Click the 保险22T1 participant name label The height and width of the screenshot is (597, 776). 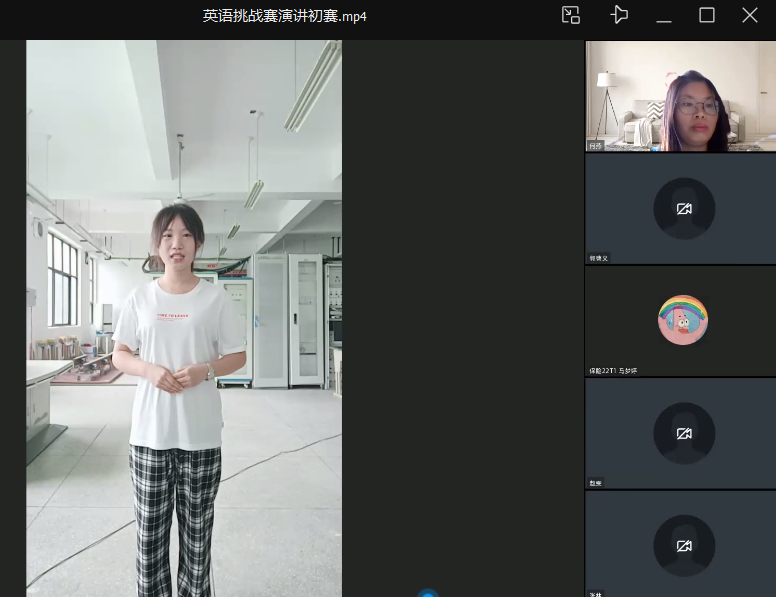pos(613,371)
